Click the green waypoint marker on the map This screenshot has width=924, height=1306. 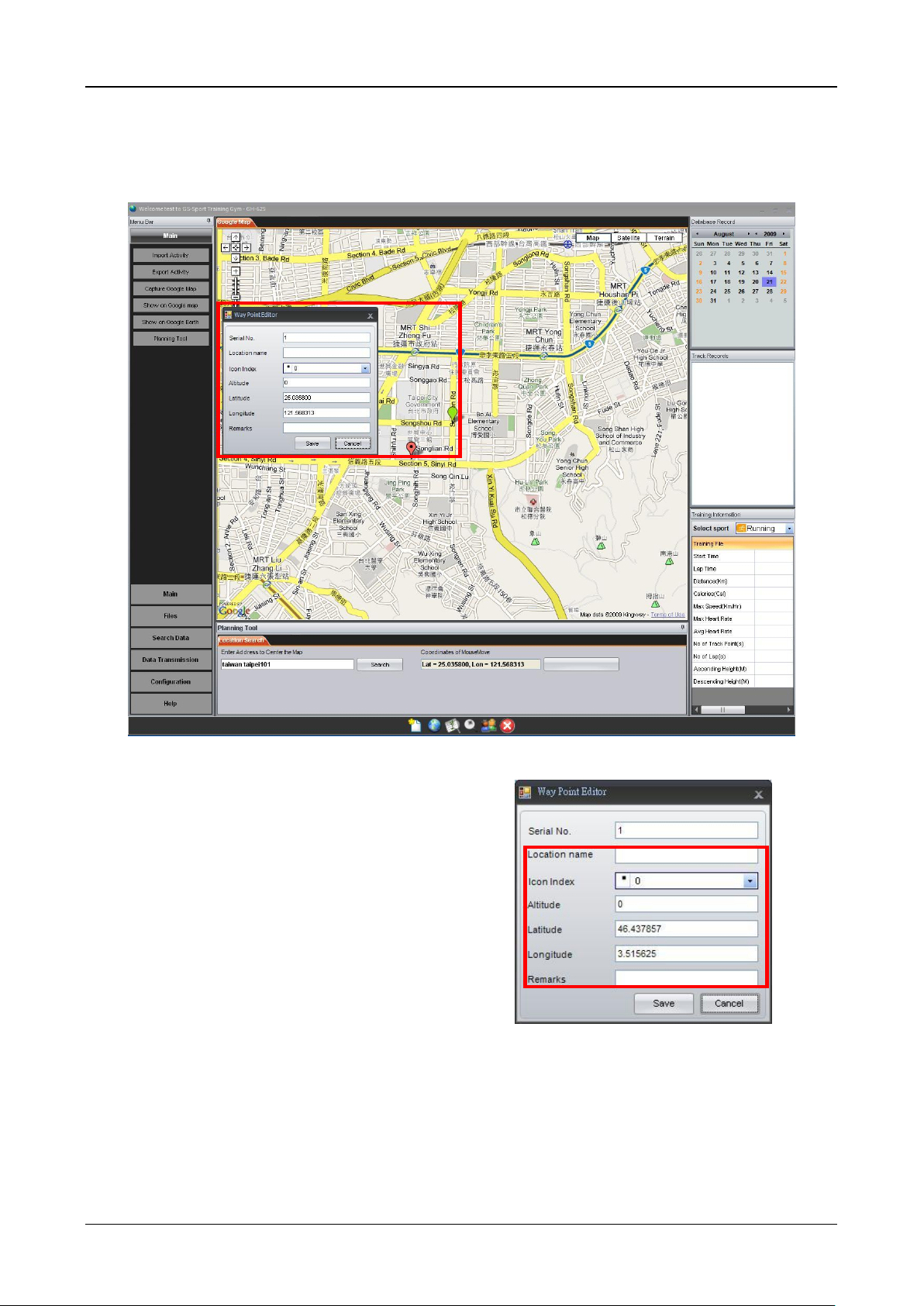pos(453,414)
